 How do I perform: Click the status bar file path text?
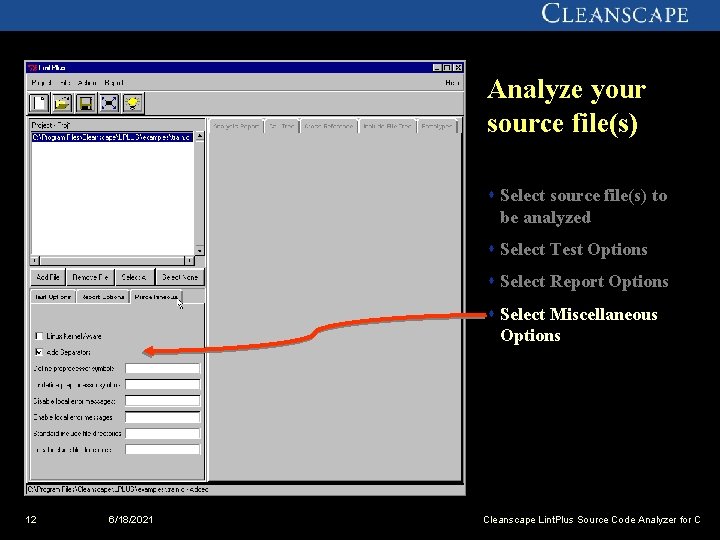tap(118, 489)
